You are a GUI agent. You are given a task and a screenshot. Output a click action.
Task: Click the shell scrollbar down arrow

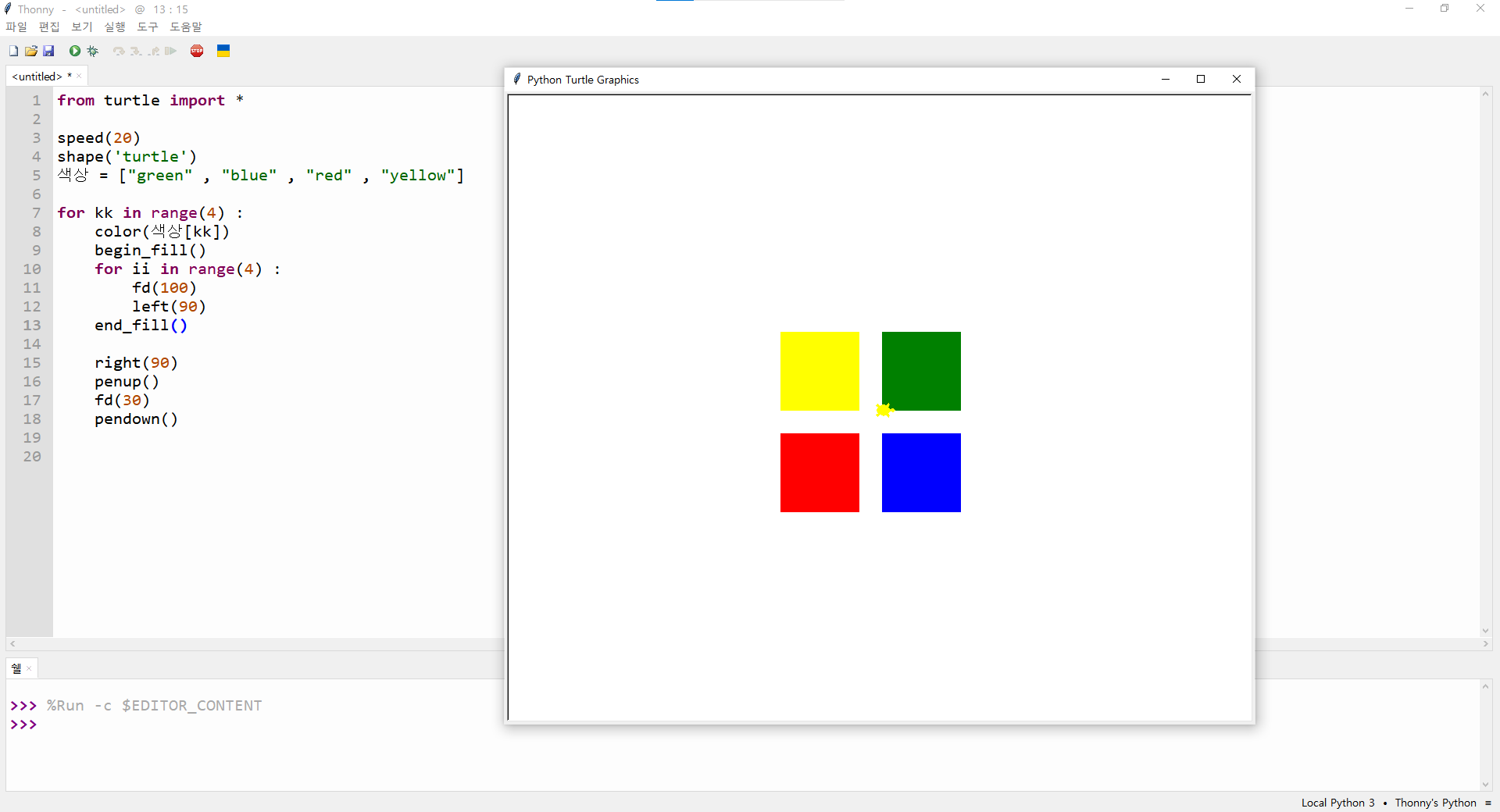pyautogui.click(x=1486, y=785)
